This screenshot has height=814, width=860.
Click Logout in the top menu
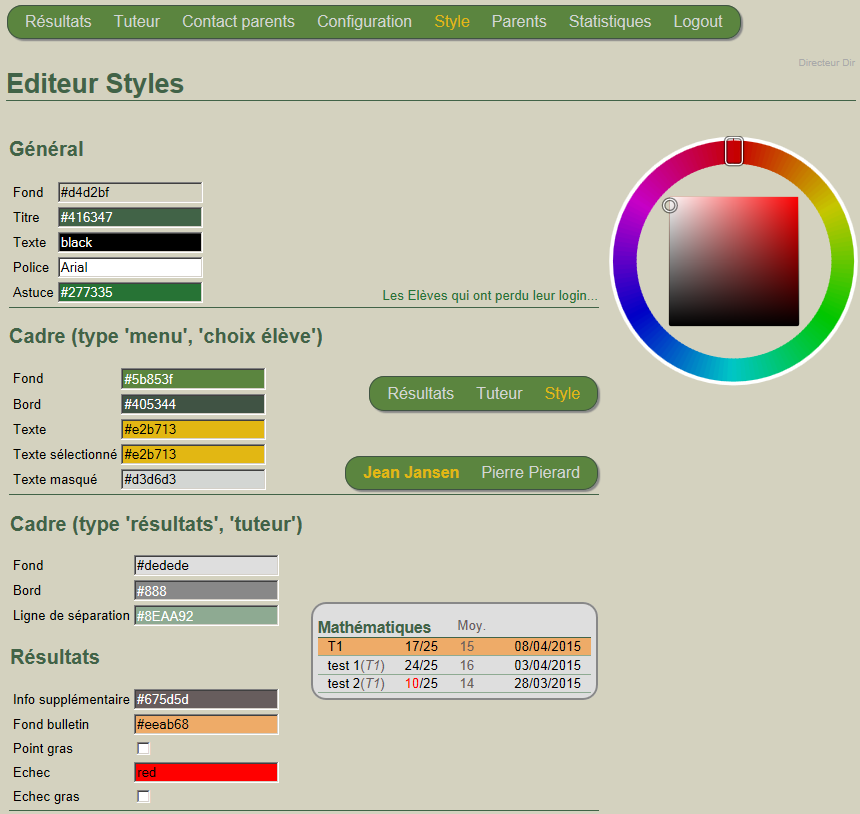pos(698,21)
